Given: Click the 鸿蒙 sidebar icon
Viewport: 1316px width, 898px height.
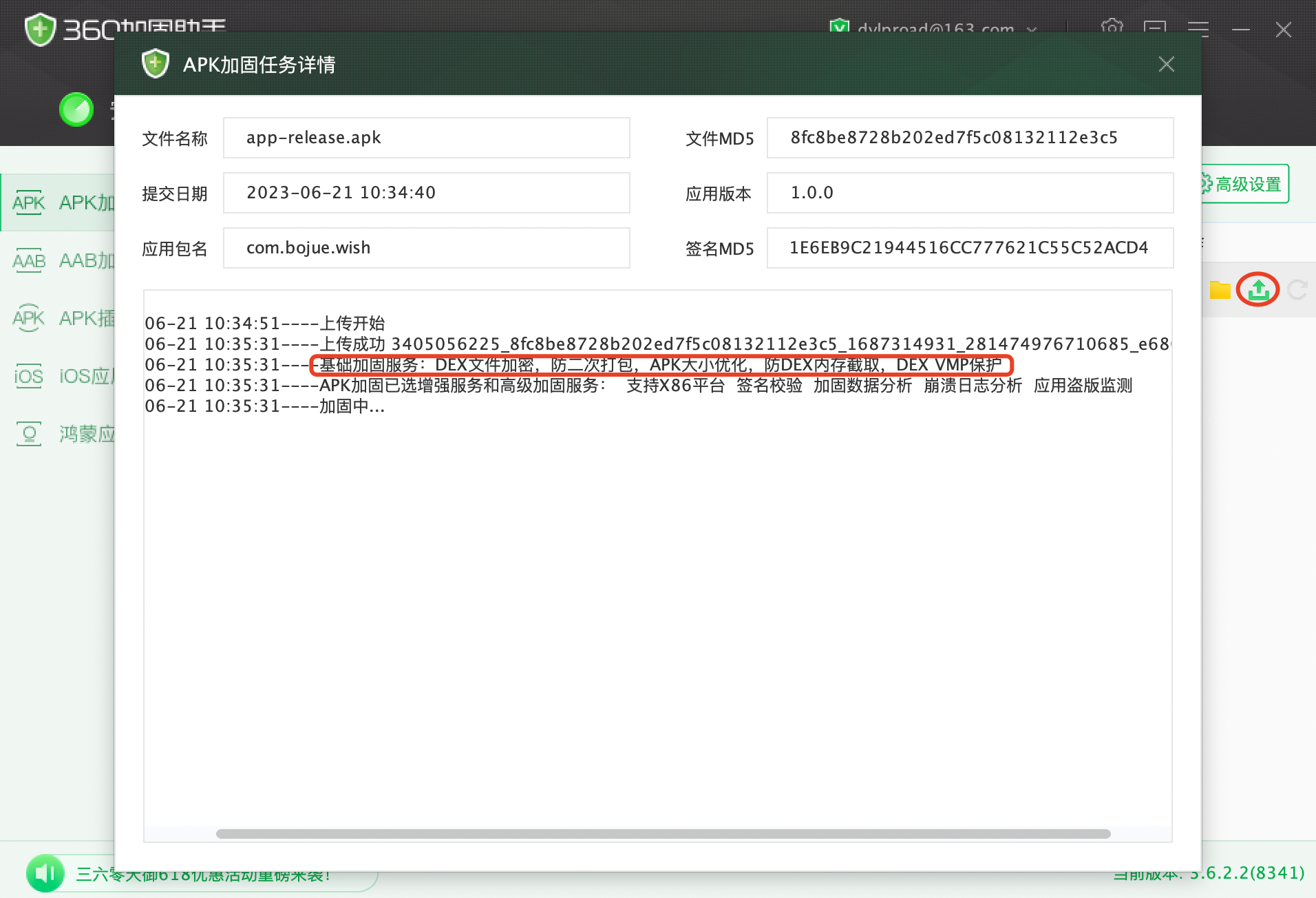Looking at the screenshot, I should click(29, 434).
